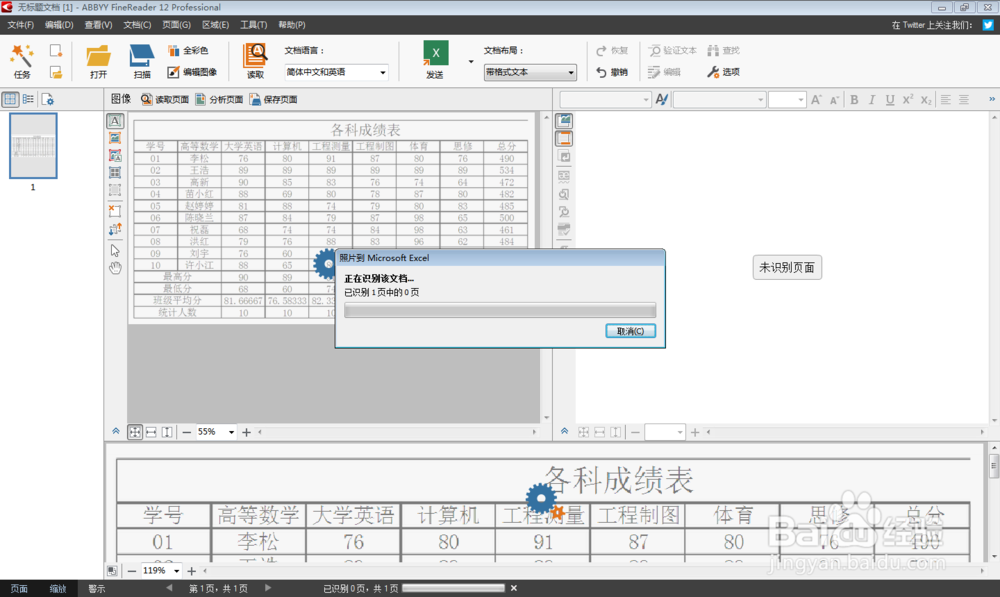Open a file with the Open folder icon
Image resolution: width=1000 pixels, height=597 pixels.
click(x=98, y=61)
